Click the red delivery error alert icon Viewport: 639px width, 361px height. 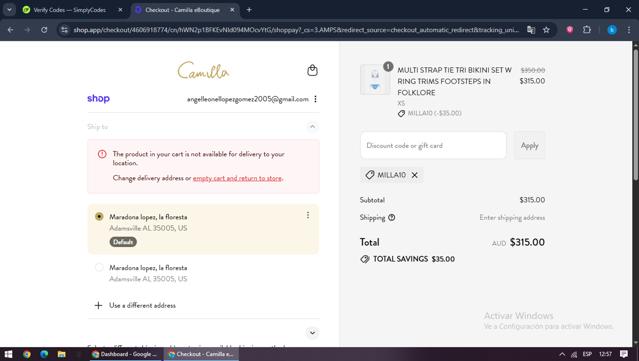click(x=102, y=154)
